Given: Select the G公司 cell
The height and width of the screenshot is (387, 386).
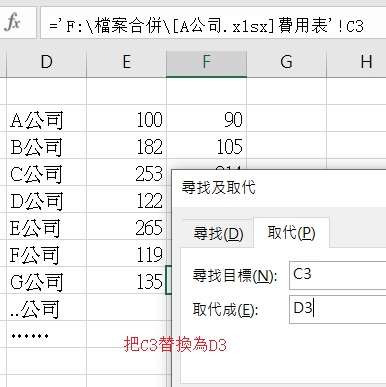Looking at the screenshot, I should (x=46, y=280).
